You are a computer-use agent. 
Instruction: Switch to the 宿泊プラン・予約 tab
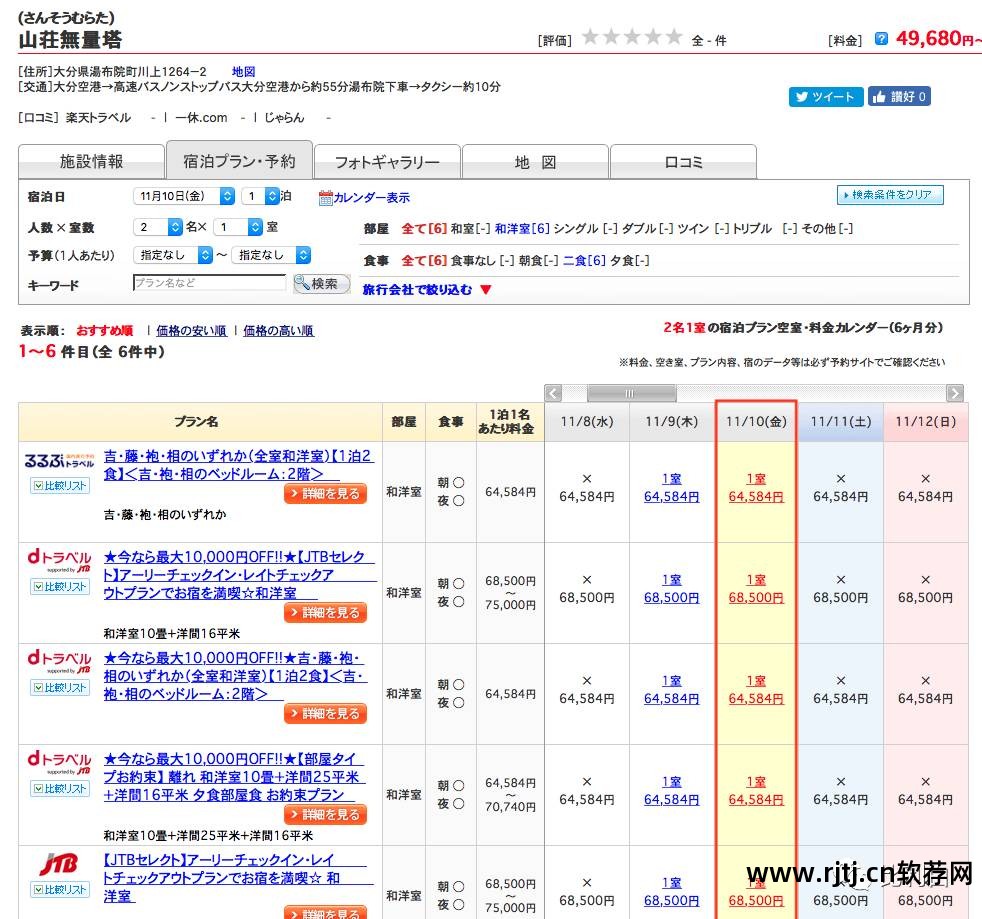pyautogui.click(x=239, y=160)
